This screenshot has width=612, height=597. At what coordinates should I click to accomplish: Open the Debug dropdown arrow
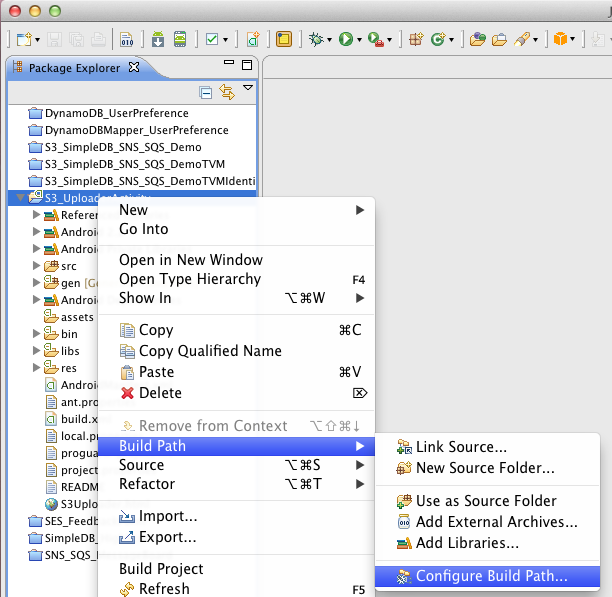pyautogui.click(x=329, y=40)
